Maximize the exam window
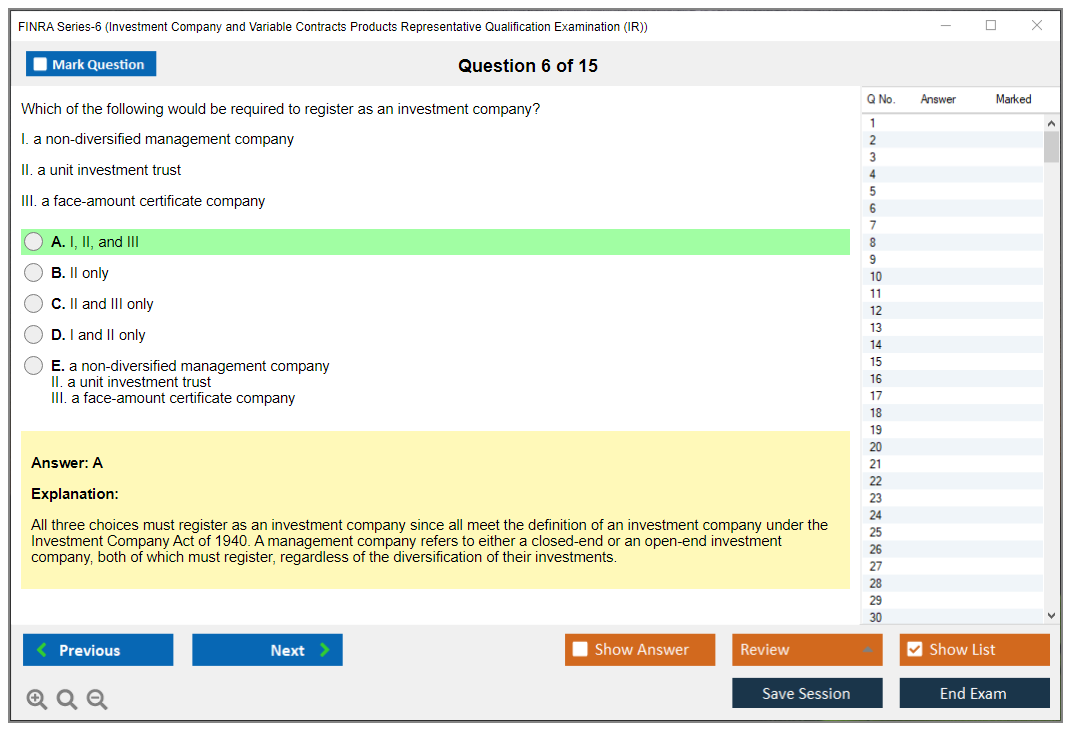Screen dimensions: 1075x735 pos(991,26)
